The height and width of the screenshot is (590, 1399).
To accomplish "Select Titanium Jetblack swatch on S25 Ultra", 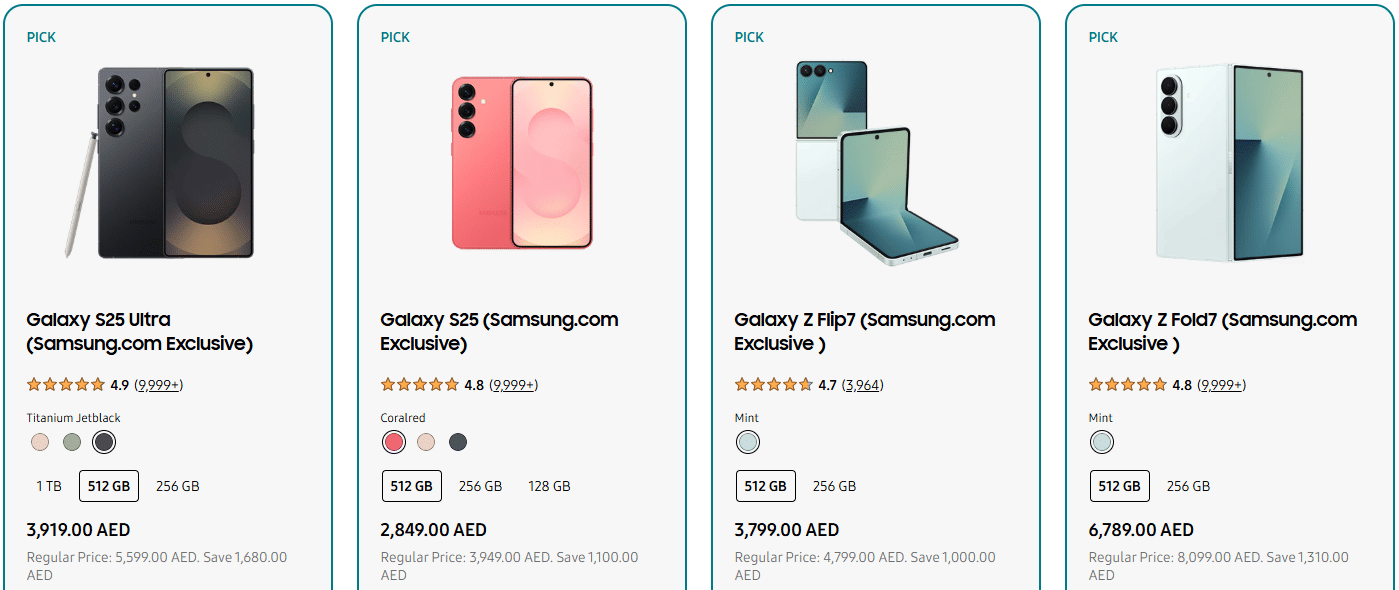I will (x=104, y=442).
